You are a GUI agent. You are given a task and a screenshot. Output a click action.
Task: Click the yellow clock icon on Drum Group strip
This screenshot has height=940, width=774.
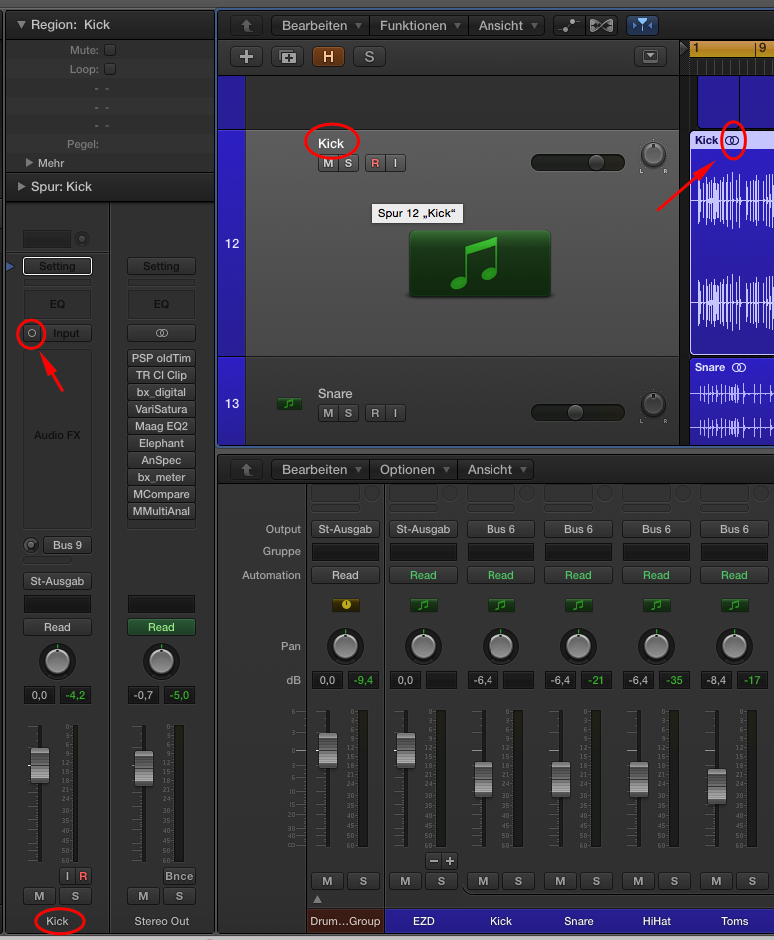[346, 605]
